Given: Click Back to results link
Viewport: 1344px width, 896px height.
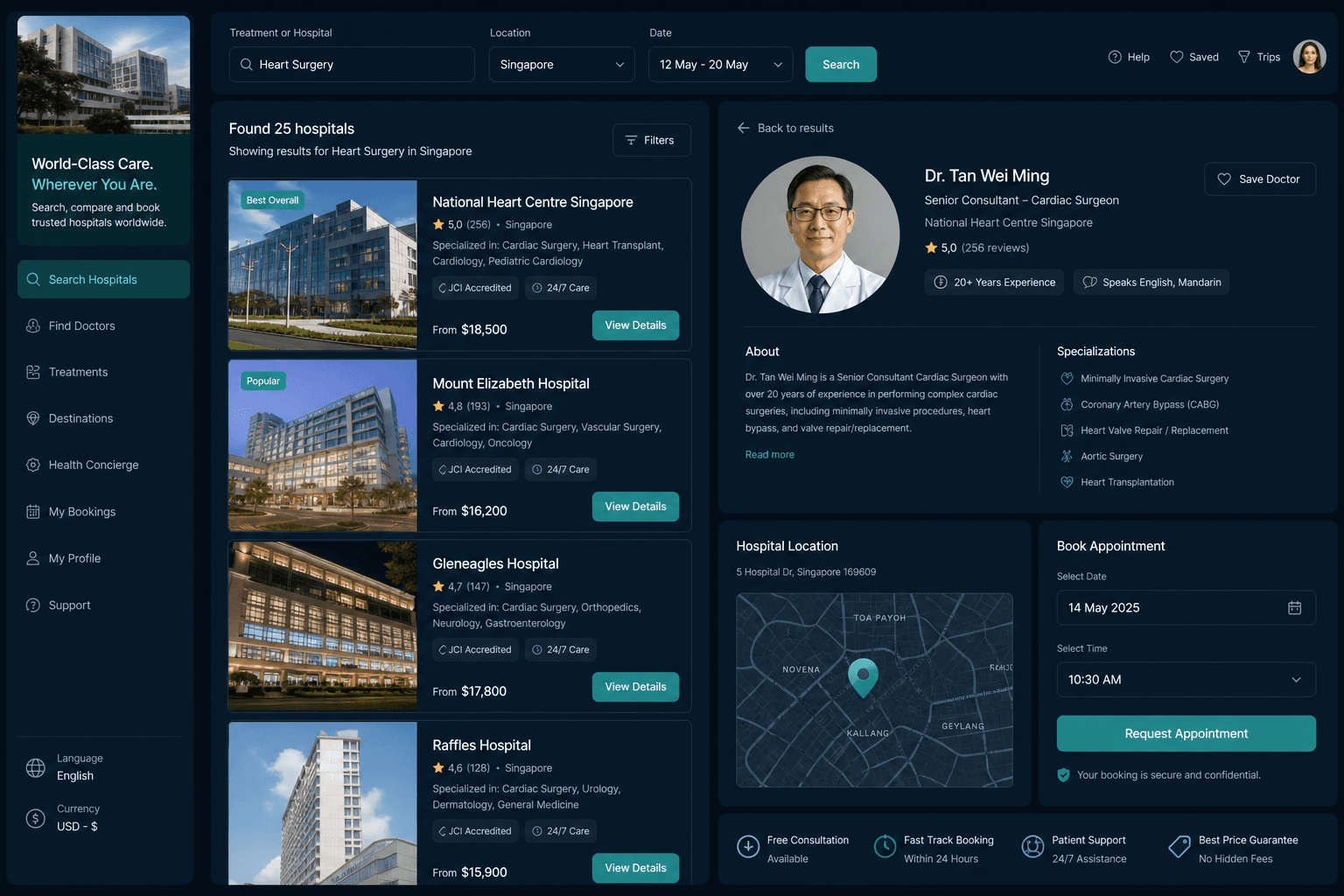Looking at the screenshot, I should [795, 128].
